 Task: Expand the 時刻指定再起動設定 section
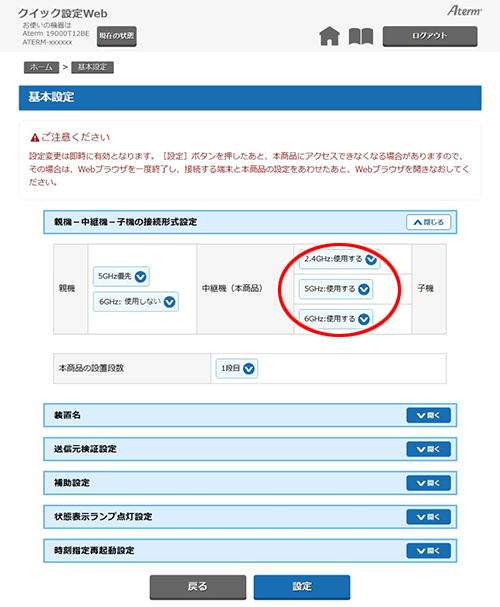pos(428,550)
